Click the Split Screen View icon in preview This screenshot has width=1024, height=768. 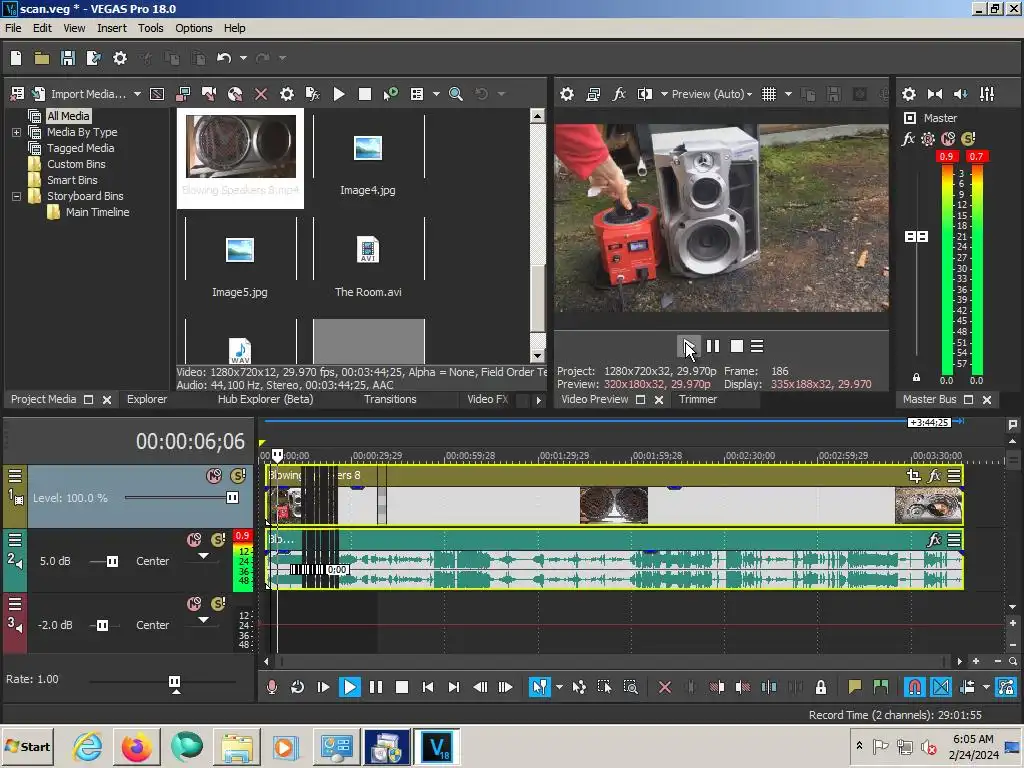coord(645,94)
